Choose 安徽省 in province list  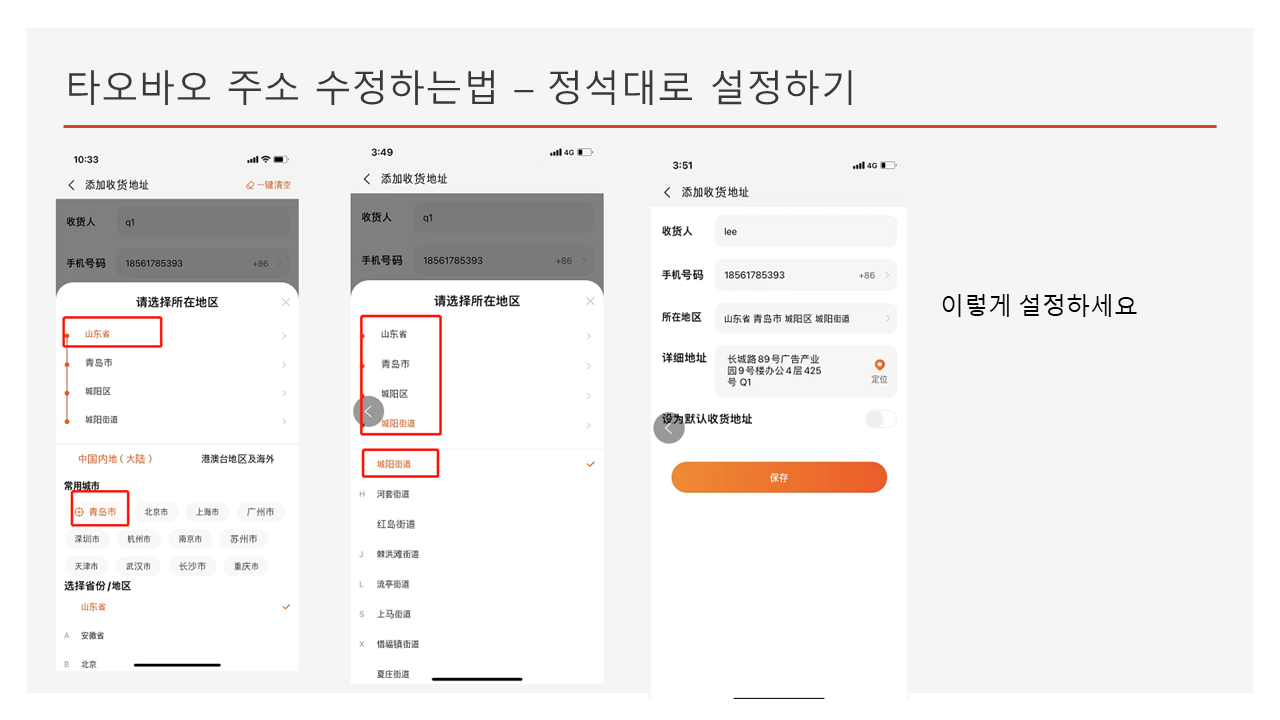click(x=92, y=636)
